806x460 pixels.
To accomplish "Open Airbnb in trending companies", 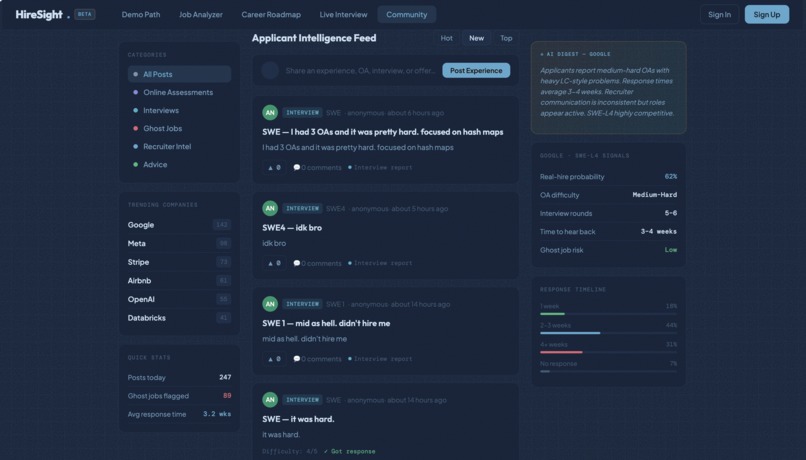I will click(x=179, y=281).
